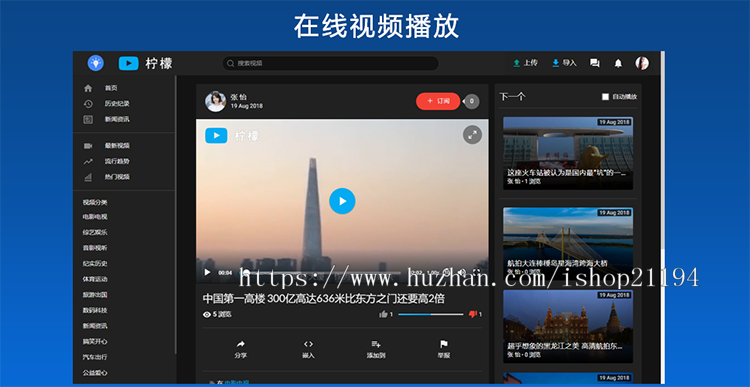Open 热门视频 hot videos
This screenshot has width=750, height=387.
pyautogui.click(x=117, y=177)
